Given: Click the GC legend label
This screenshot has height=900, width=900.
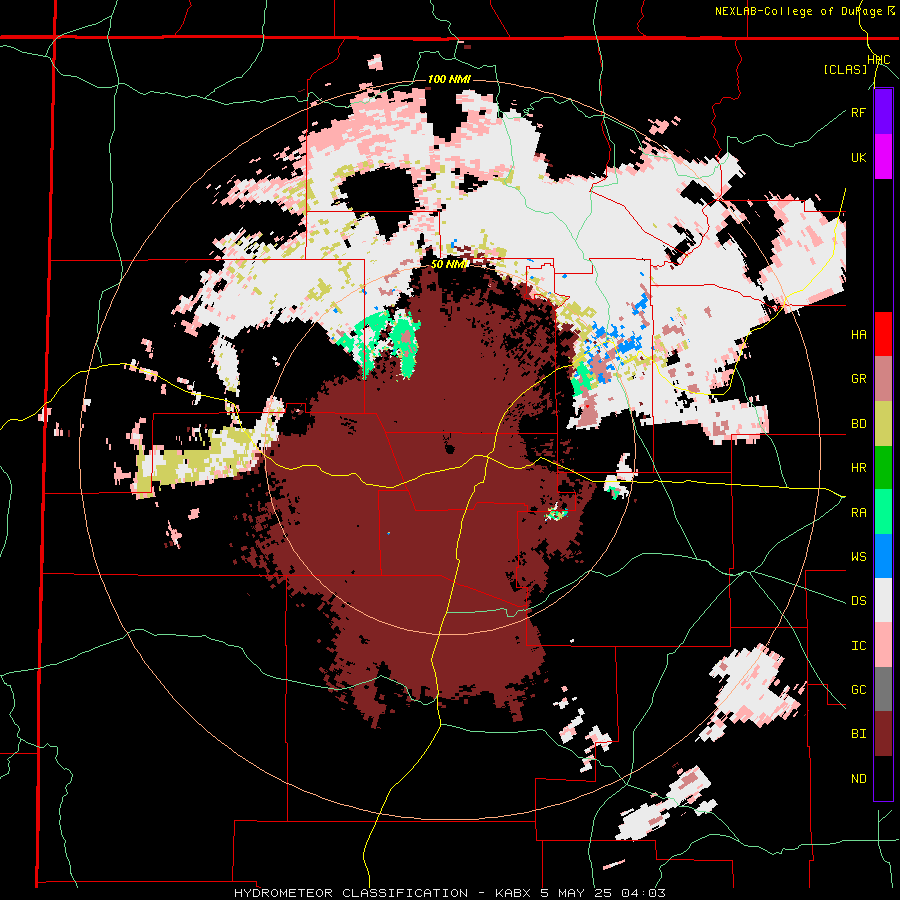Looking at the screenshot, I should pyautogui.click(x=858, y=690).
